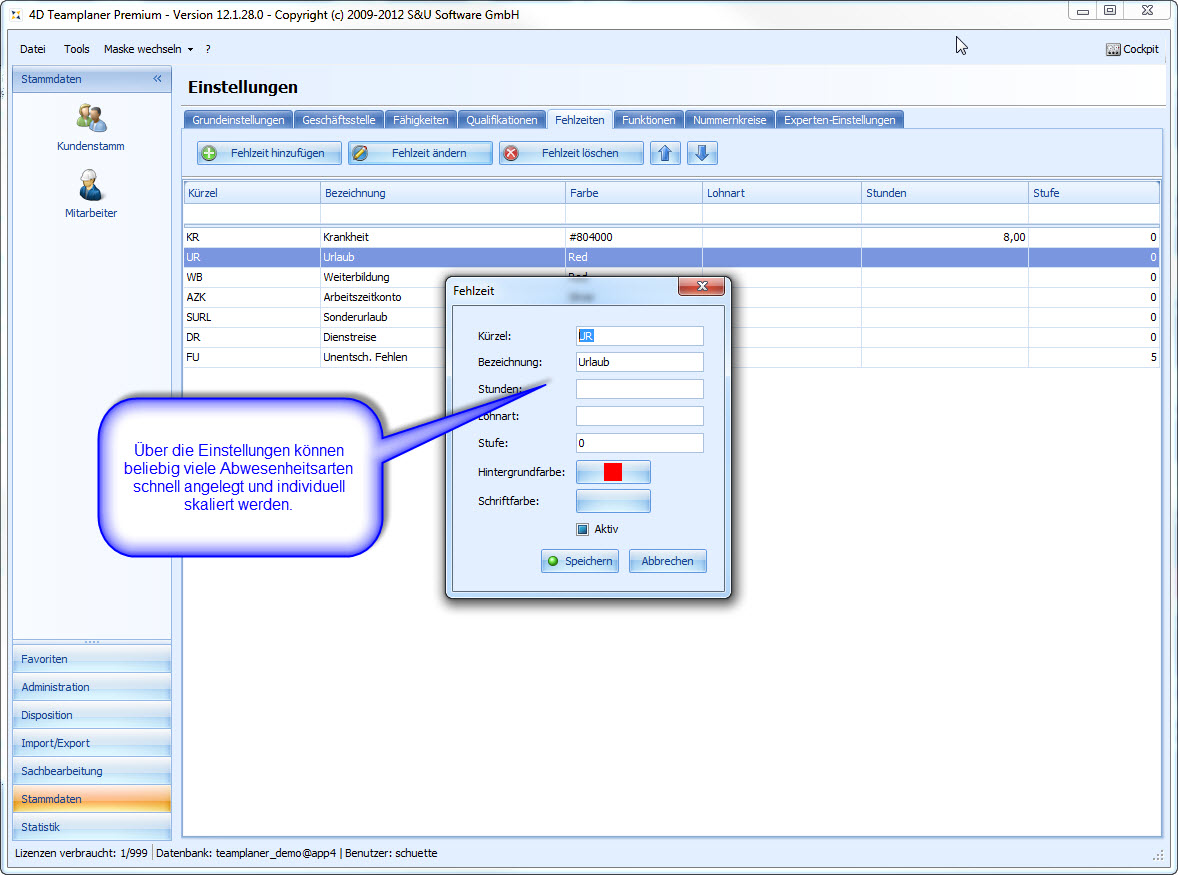Save the Fehlzeit with Speichern
This screenshot has height=875, width=1178.
coord(579,561)
